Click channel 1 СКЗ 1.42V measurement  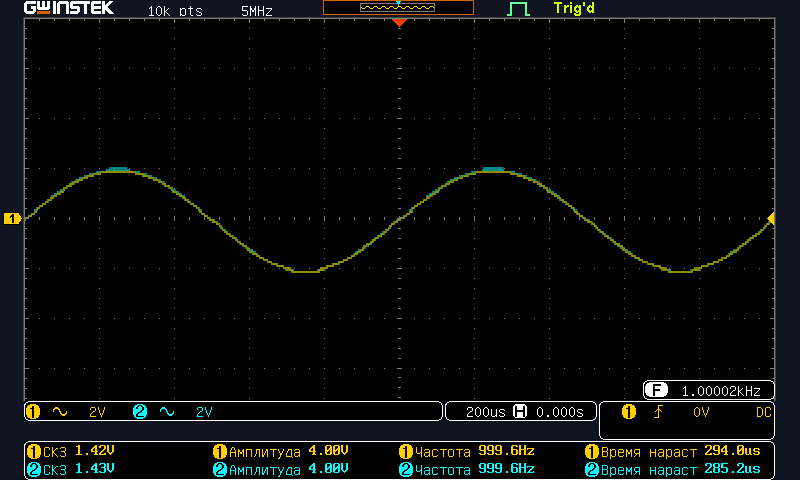[71, 451]
